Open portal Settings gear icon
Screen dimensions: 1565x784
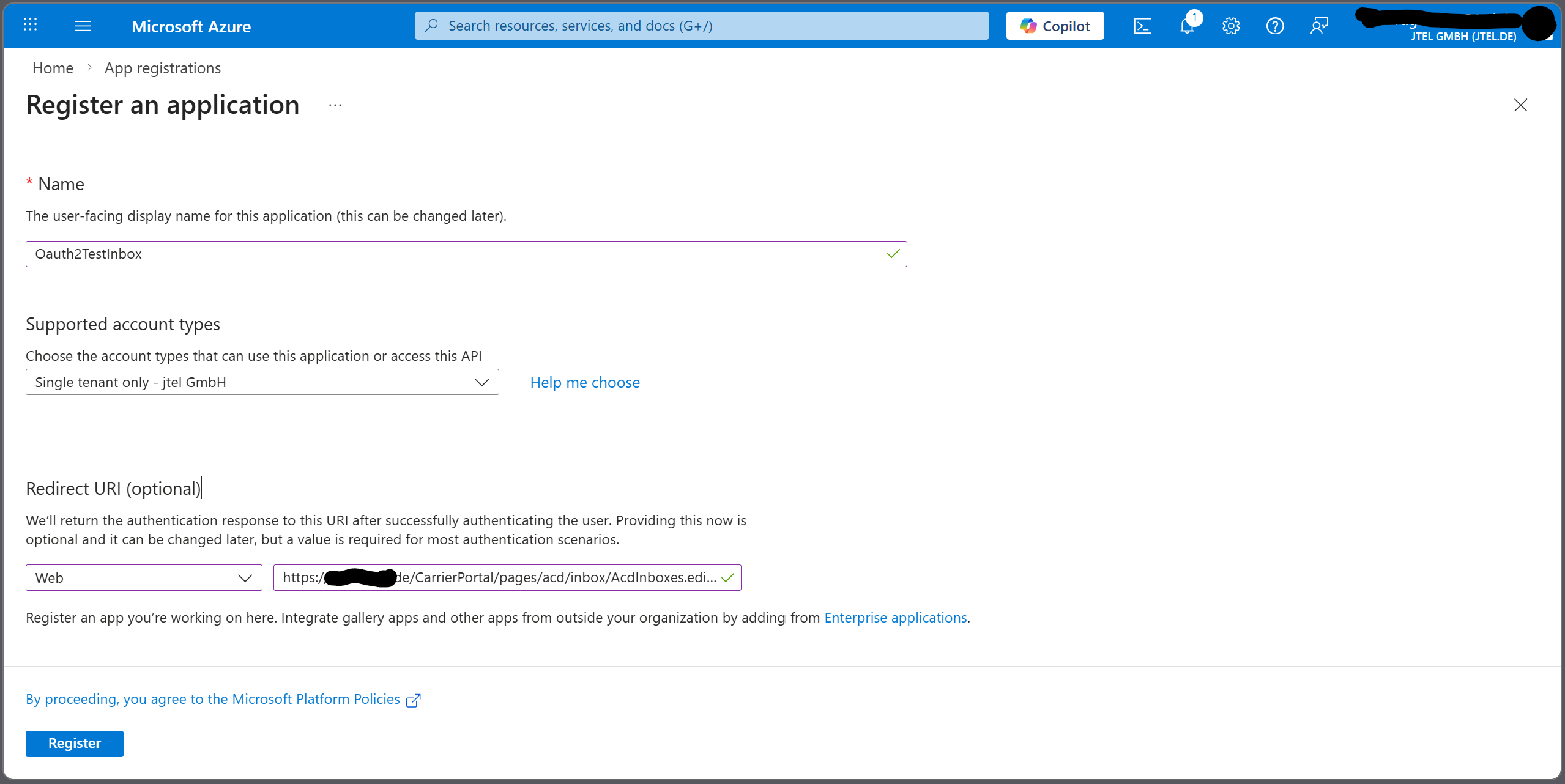tap(1231, 26)
